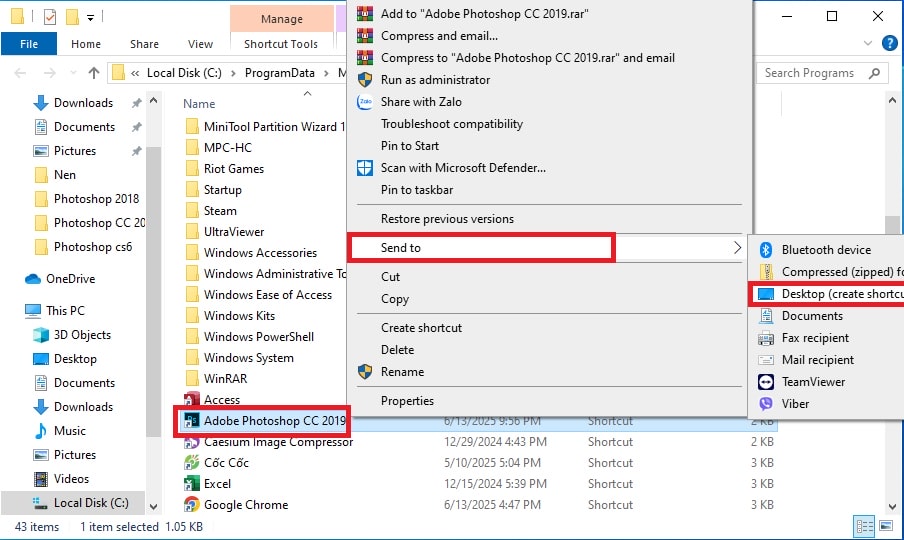Click the Google Chrome shortcut icon
Image resolution: width=904 pixels, height=540 pixels.
(191, 505)
